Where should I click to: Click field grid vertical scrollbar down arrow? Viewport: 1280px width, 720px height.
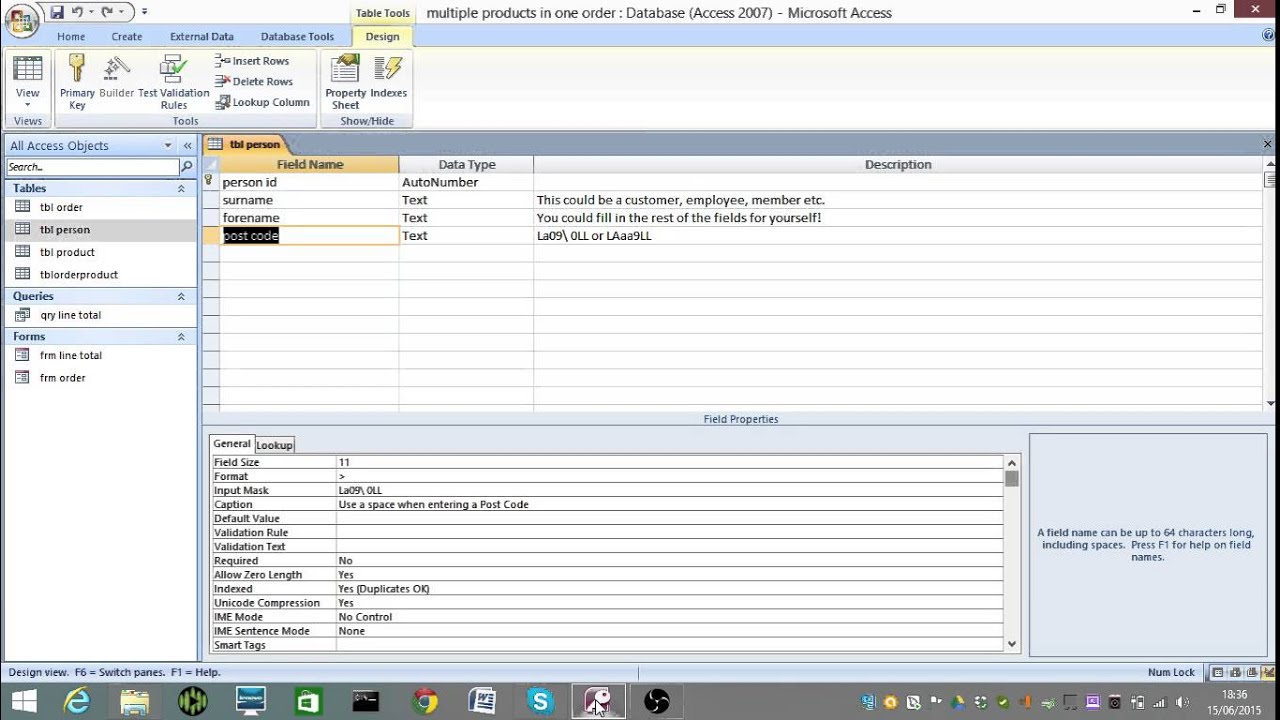point(1270,403)
